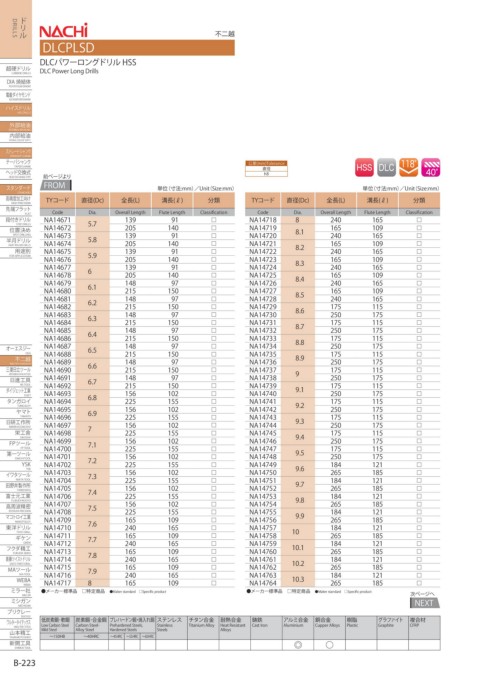This screenshot has height=677, width=480.
Task: Click code NA14705 in the table
Action: pyautogui.click(x=57, y=488)
